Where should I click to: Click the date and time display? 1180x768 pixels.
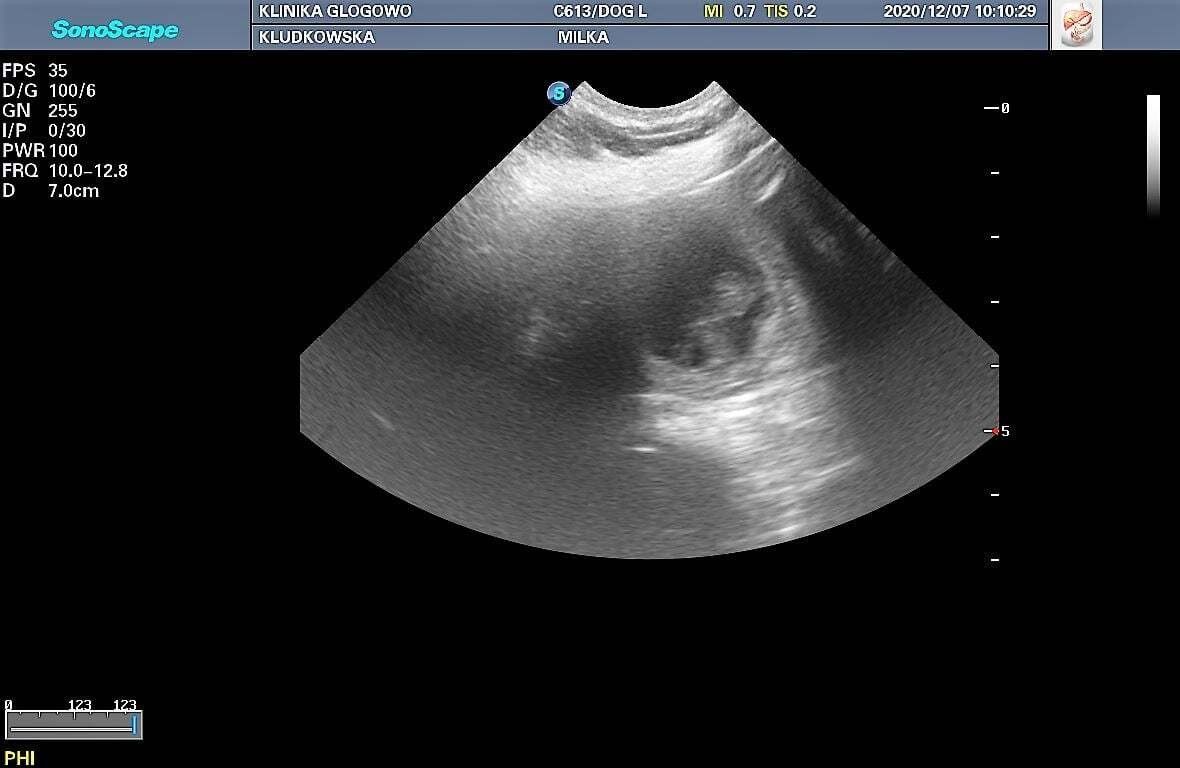959,12
